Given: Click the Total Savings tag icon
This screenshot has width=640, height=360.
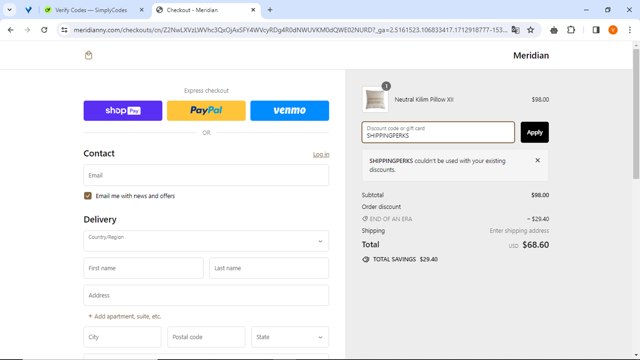Looking at the screenshot, I should click(366, 259).
